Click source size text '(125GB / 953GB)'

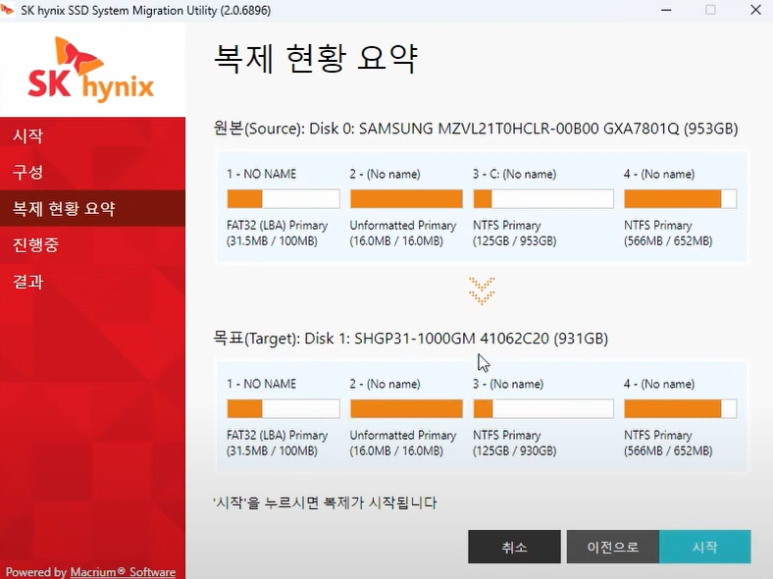pos(514,241)
